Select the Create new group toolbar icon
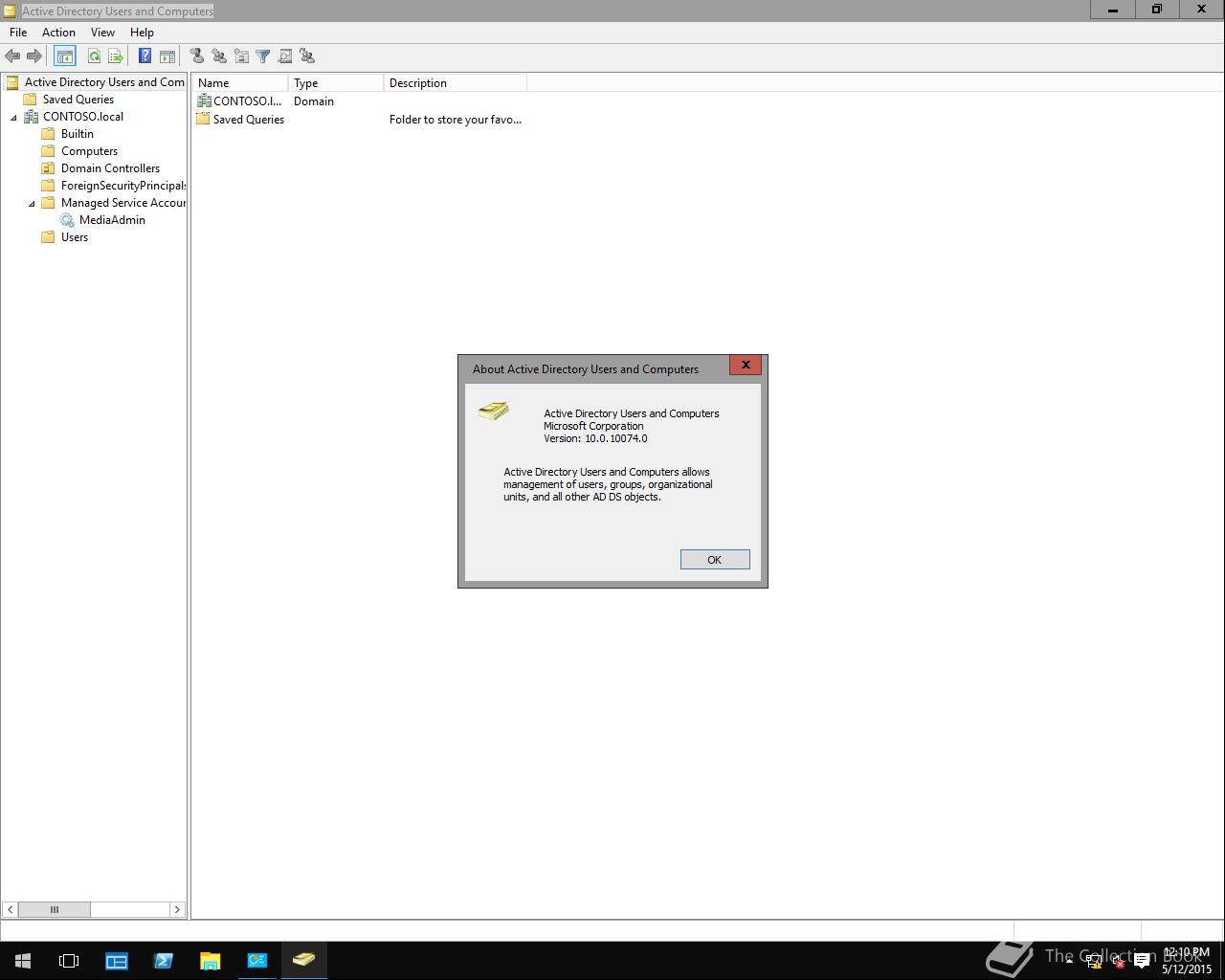 click(219, 56)
